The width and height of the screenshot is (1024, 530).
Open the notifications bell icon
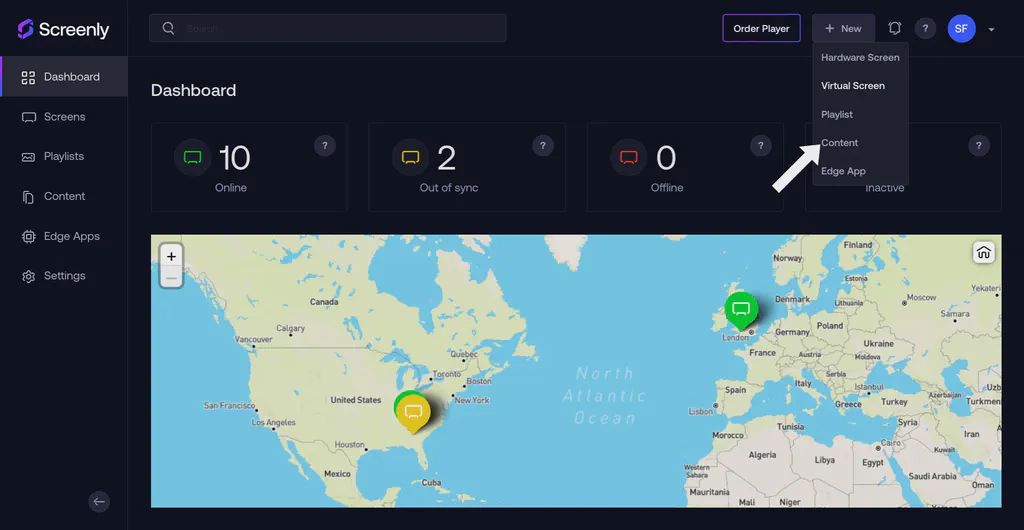pos(894,28)
